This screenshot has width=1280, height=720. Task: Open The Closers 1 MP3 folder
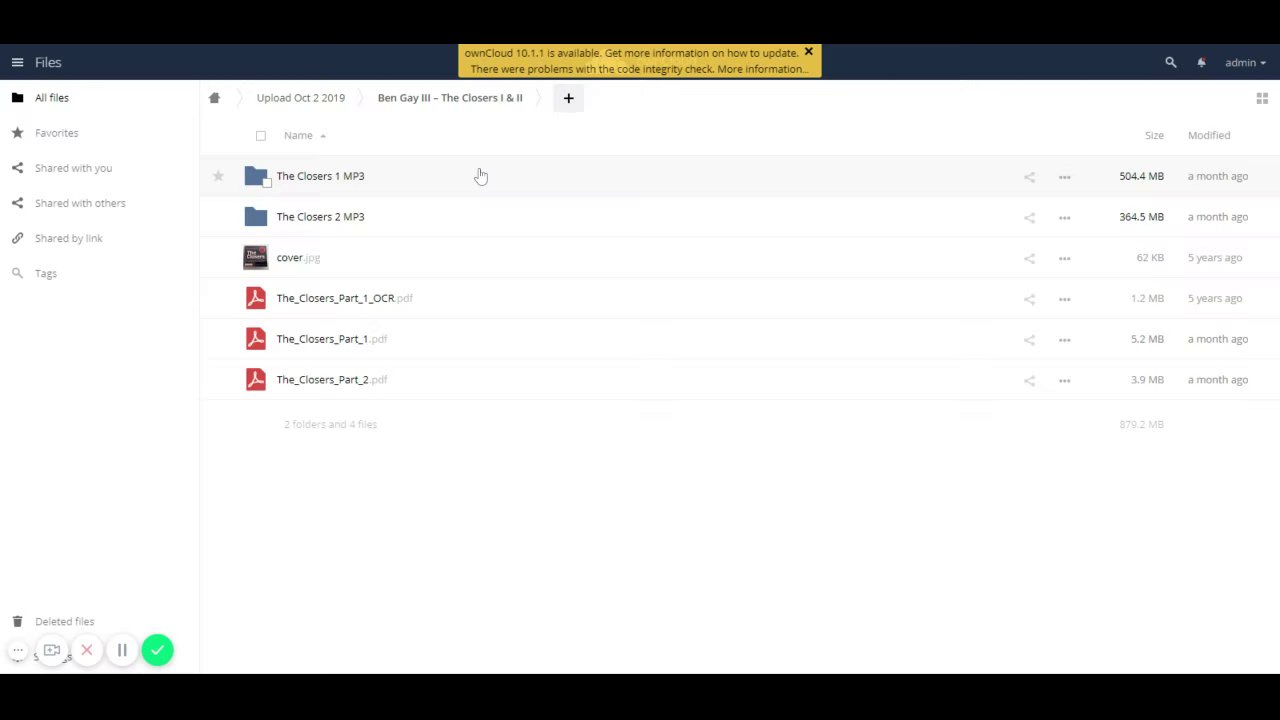click(320, 176)
